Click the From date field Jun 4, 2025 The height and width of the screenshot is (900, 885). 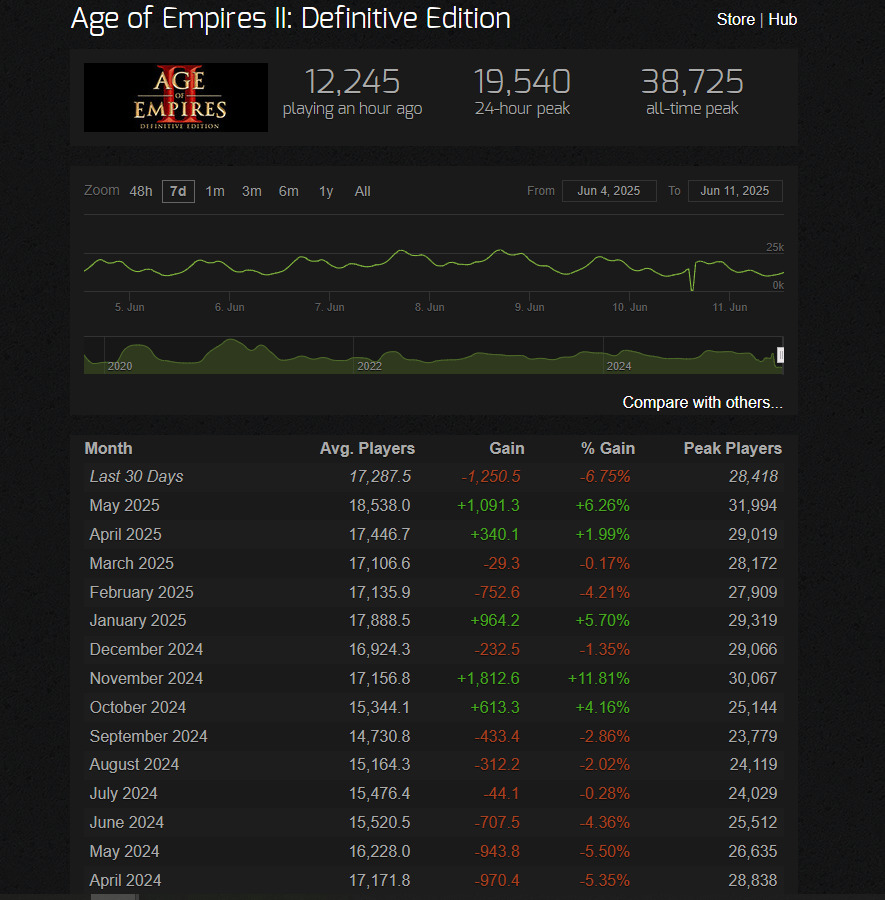(x=609, y=191)
